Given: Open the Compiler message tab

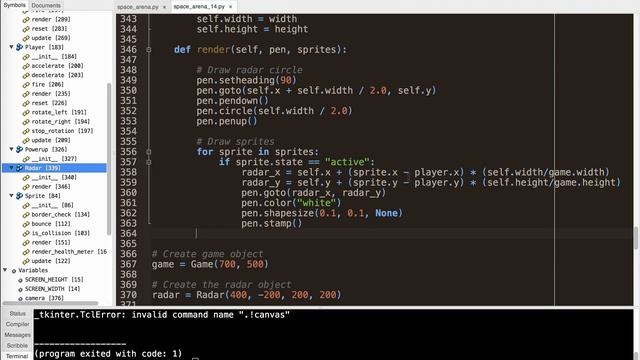Looking at the screenshot, I should [x=17, y=324].
